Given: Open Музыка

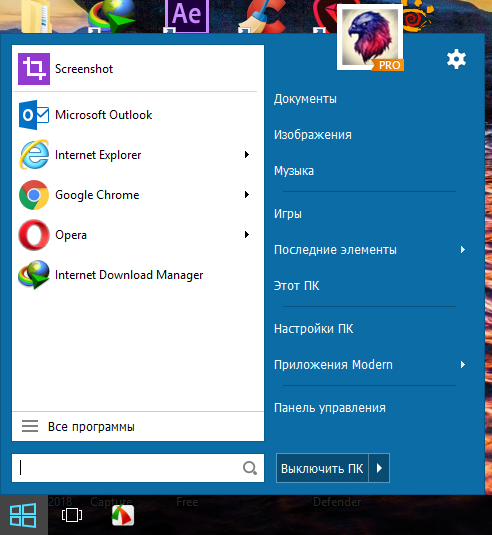Looking at the screenshot, I should tap(294, 171).
